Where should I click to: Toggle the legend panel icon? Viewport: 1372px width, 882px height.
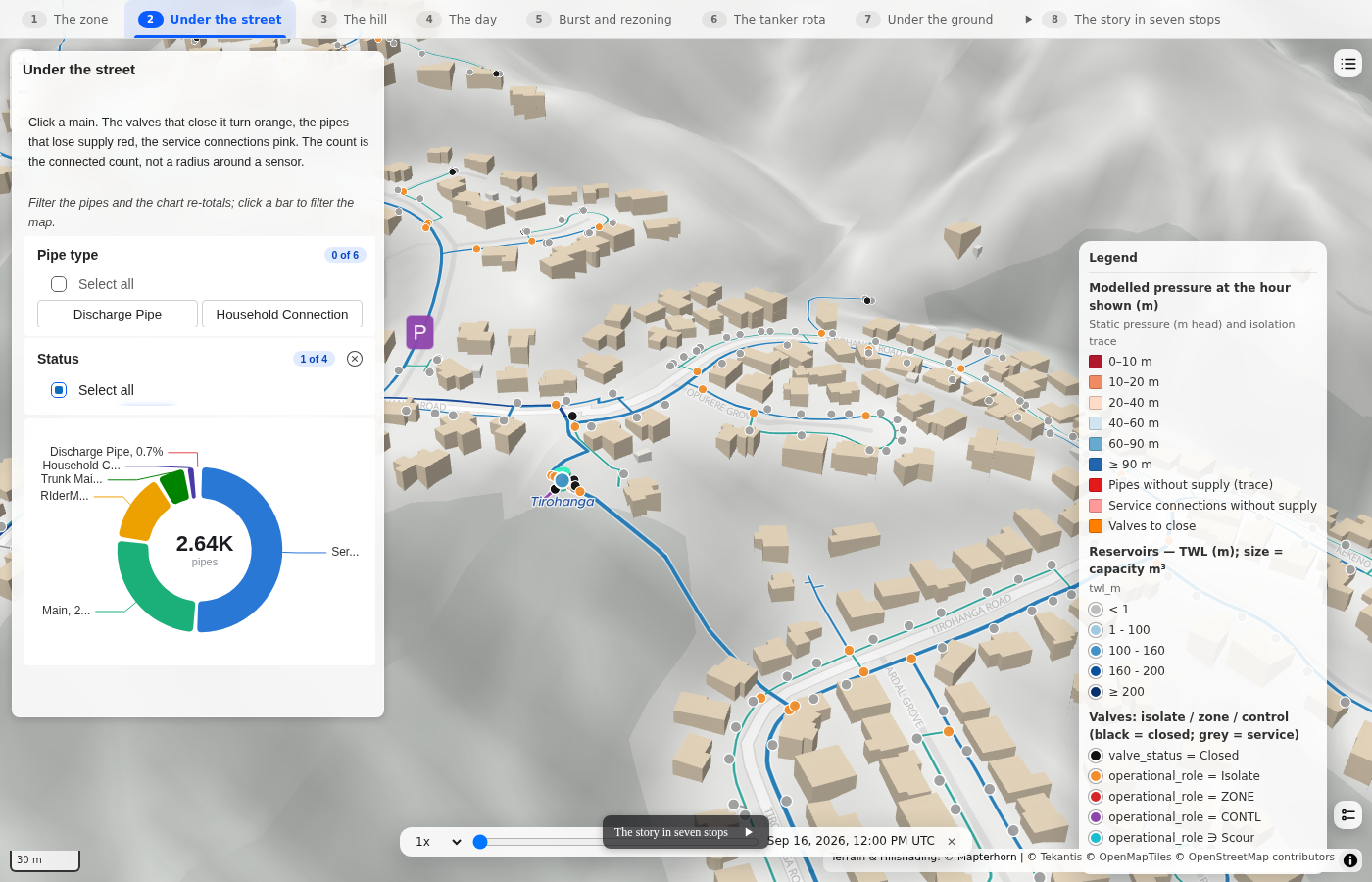tap(1348, 814)
